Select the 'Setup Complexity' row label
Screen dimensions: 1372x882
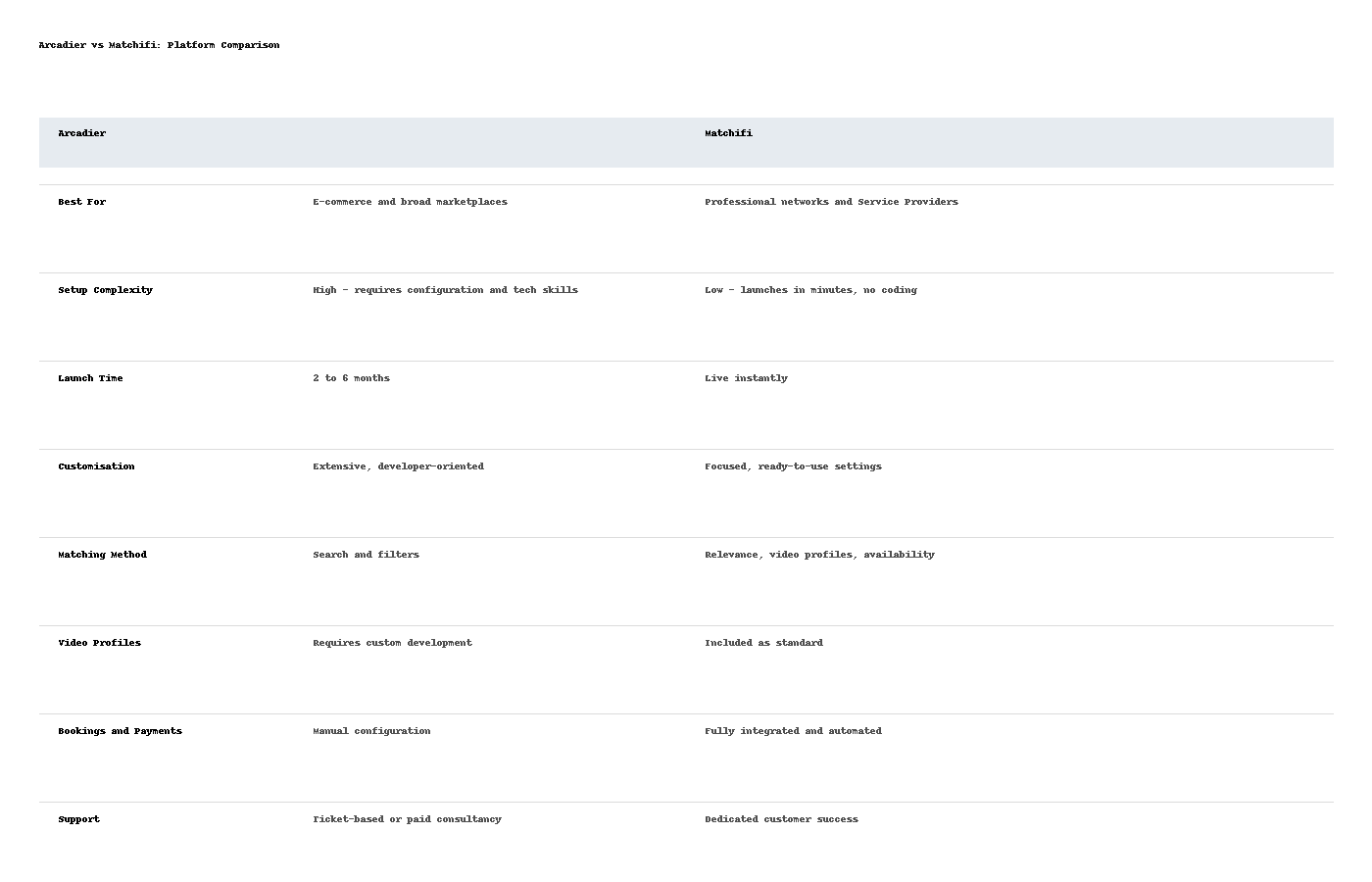click(106, 290)
